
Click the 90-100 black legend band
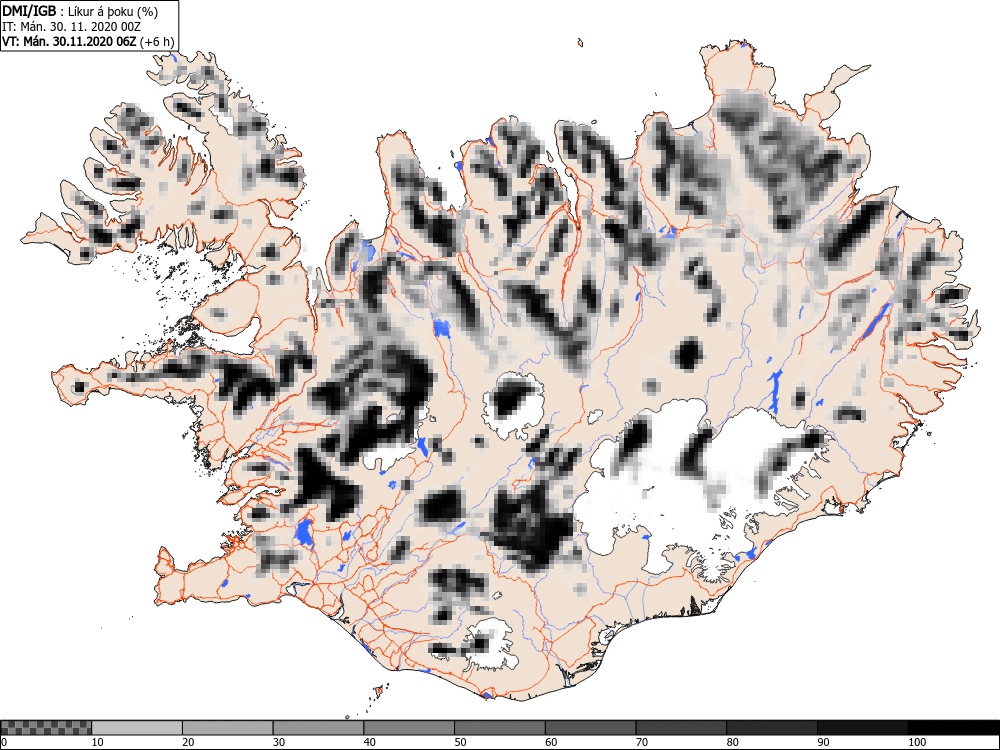[862, 728]
